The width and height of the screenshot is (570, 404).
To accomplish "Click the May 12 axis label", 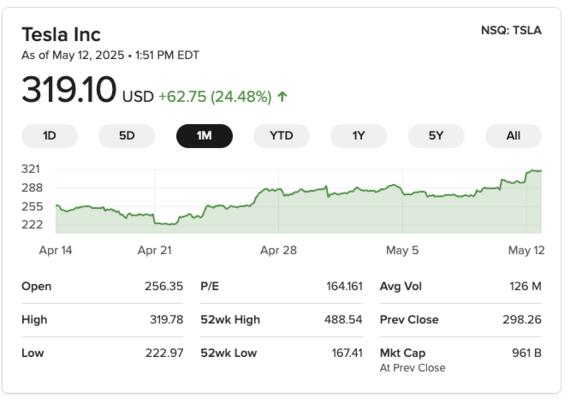I will click(526, 251).
